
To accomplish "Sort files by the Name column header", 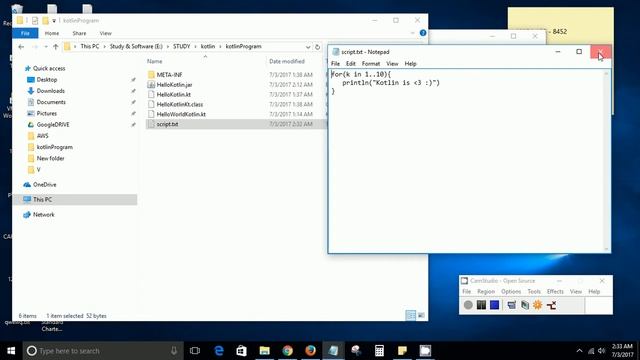I will (x=154, y=61).
